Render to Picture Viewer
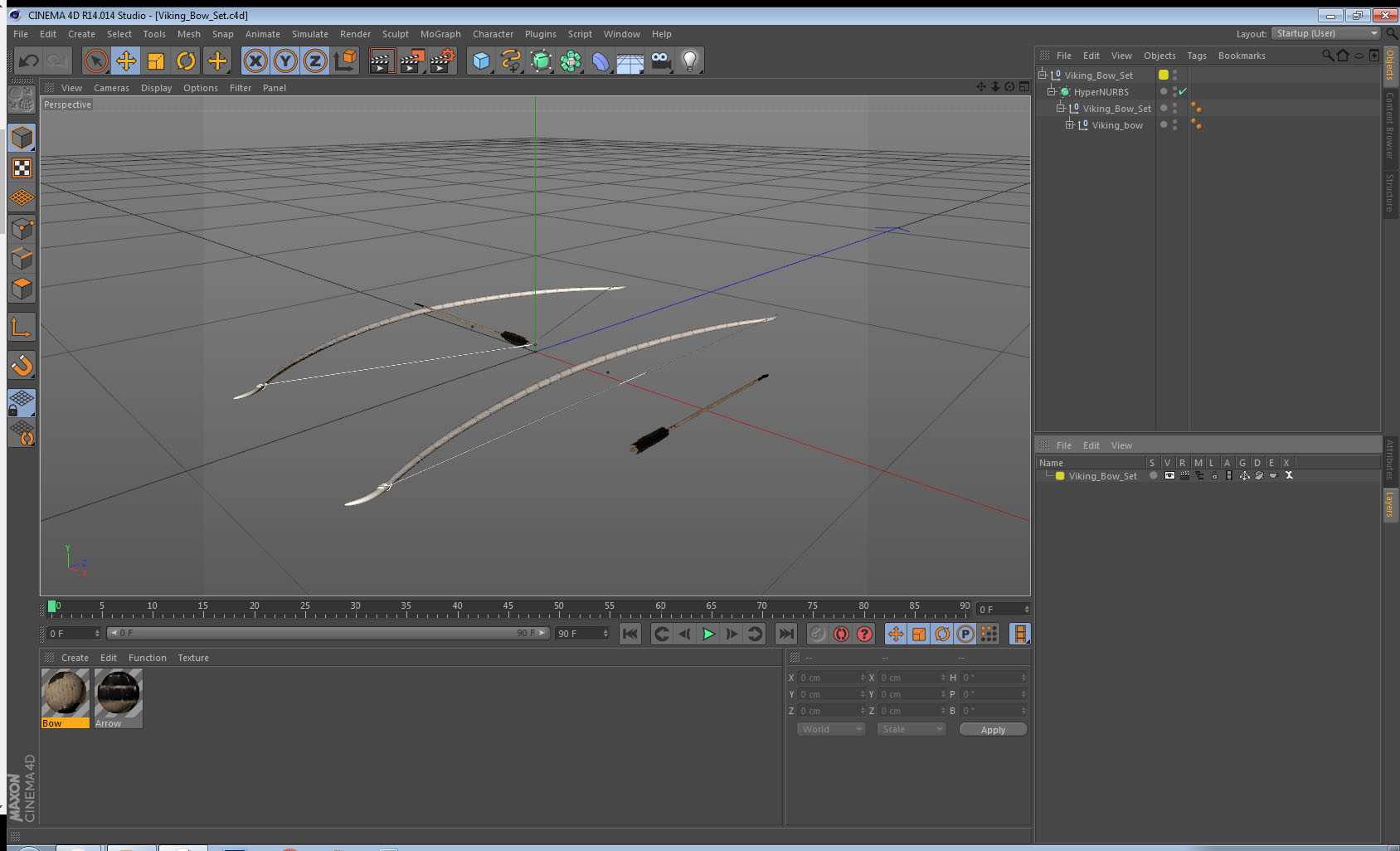 tap(412, 61)
